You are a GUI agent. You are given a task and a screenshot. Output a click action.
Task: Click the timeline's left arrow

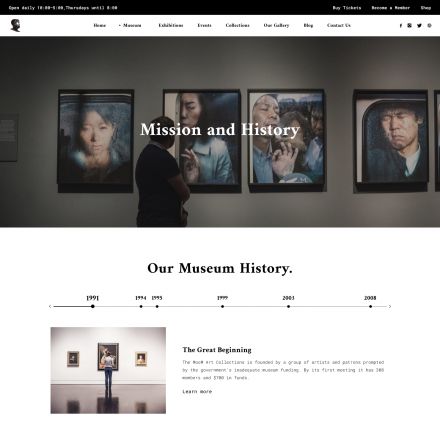click(50, 306)
